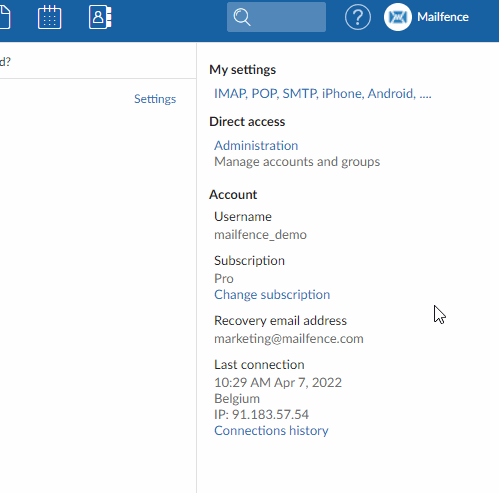Image resolution: width=499 pixels, height=493 pixels.
Task: Click the recovery email marketing@mailfence.com
Action: pos(289,339)
